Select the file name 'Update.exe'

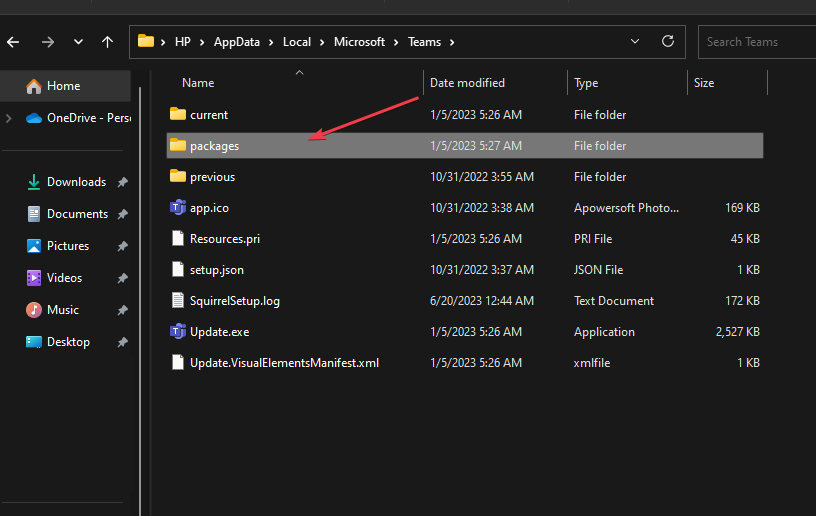[220, 332]
